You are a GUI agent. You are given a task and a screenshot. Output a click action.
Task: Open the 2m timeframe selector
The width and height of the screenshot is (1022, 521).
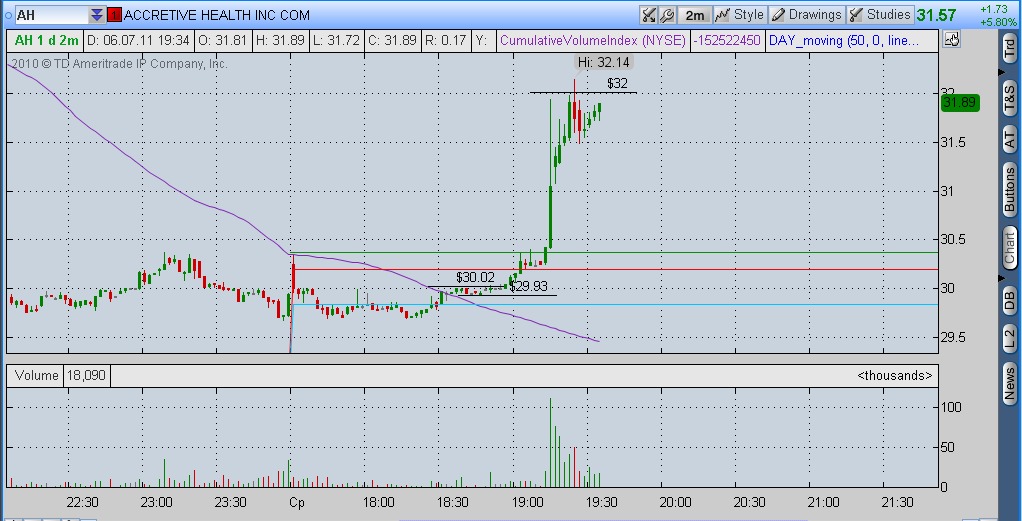(x=694, y=14)
